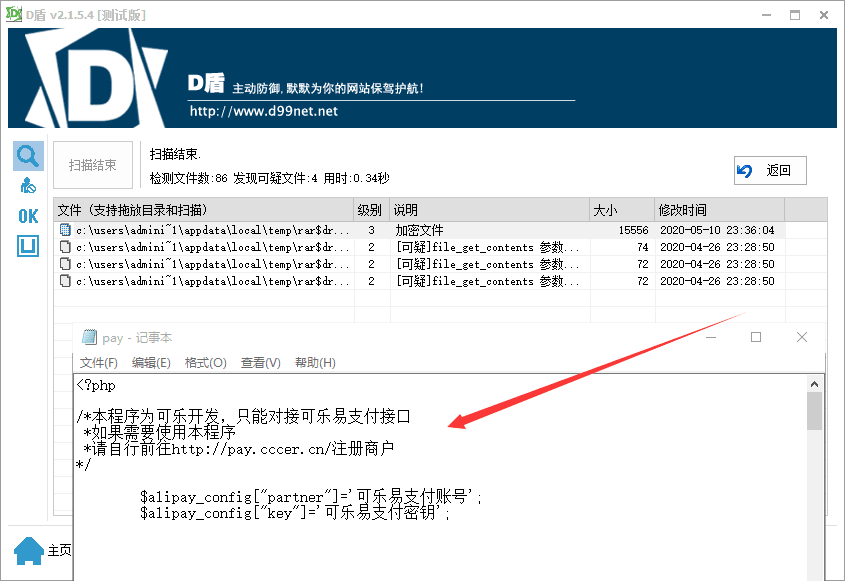Screen dimensions: 845x581
Task: Click the OK icon in the left sidebar
Action: (x=27, y=216)
